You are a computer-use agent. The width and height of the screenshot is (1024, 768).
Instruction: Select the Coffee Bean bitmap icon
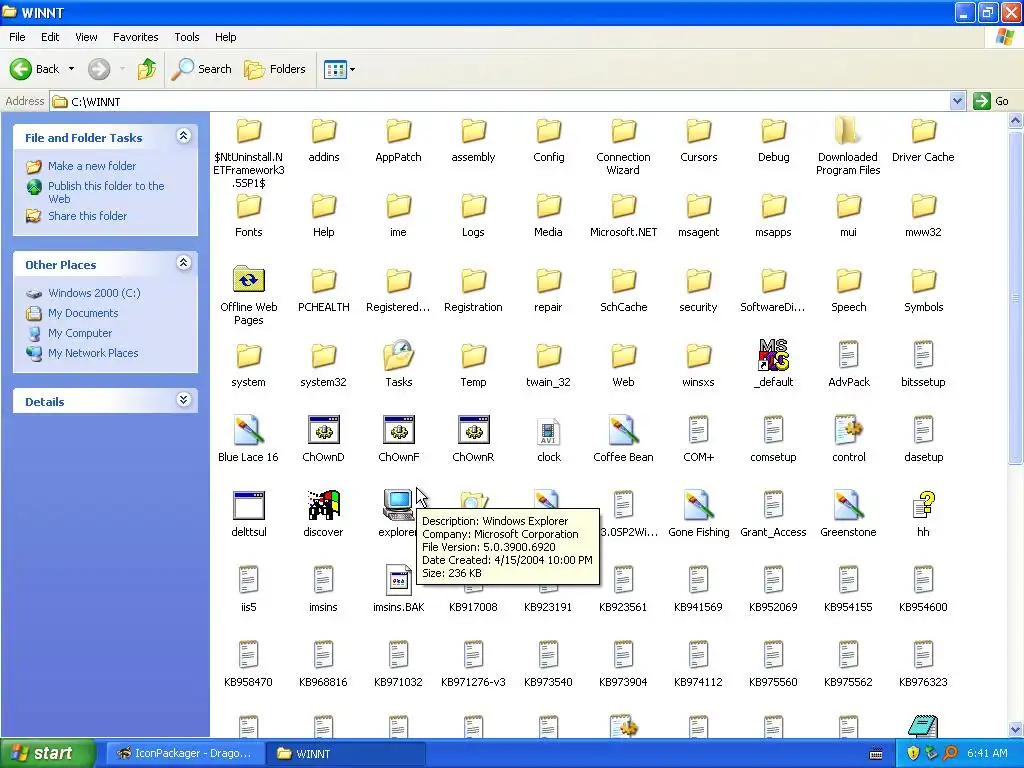click(623, 430)
